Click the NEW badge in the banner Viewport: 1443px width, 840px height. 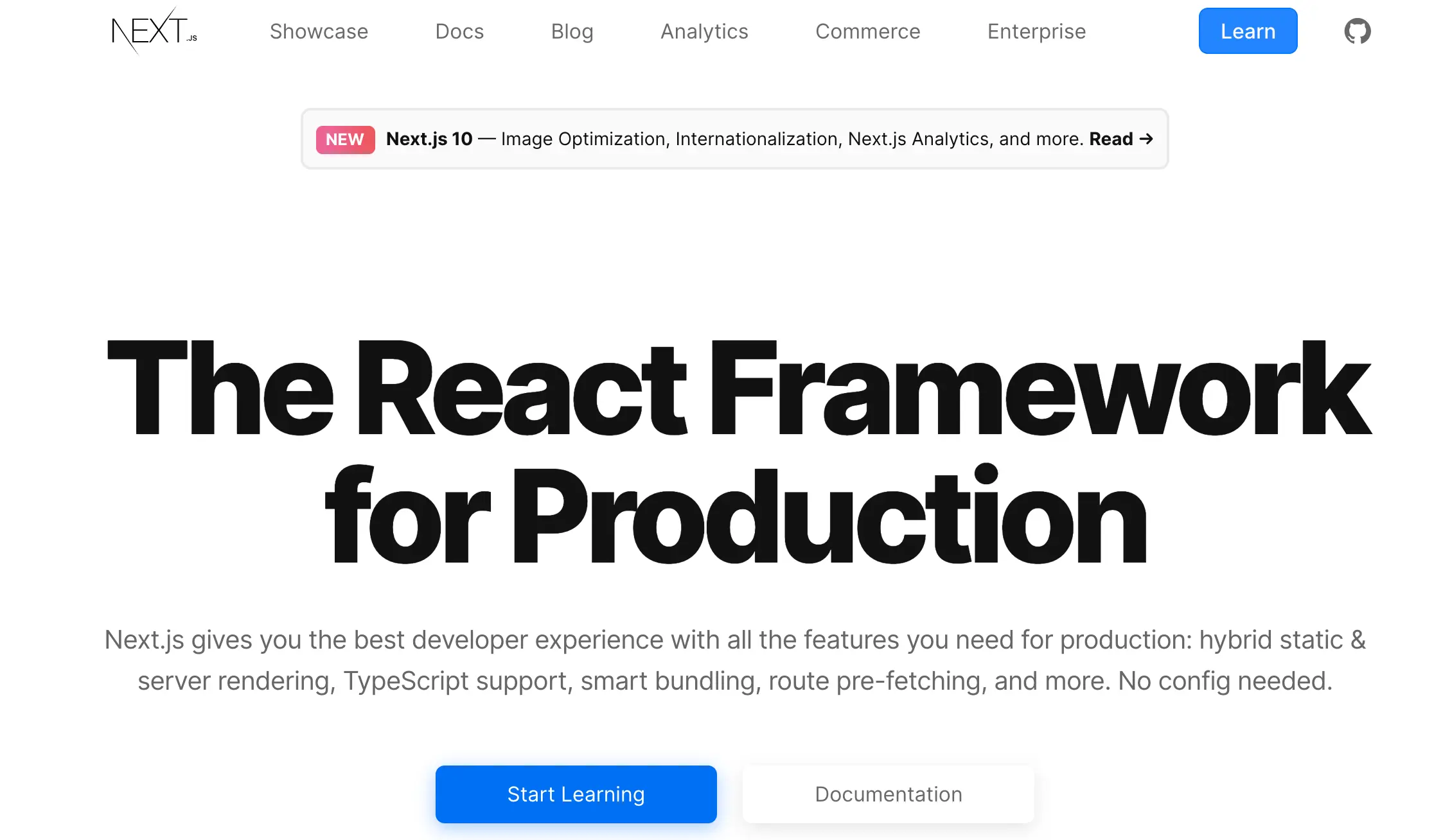(x=345, y=139)
